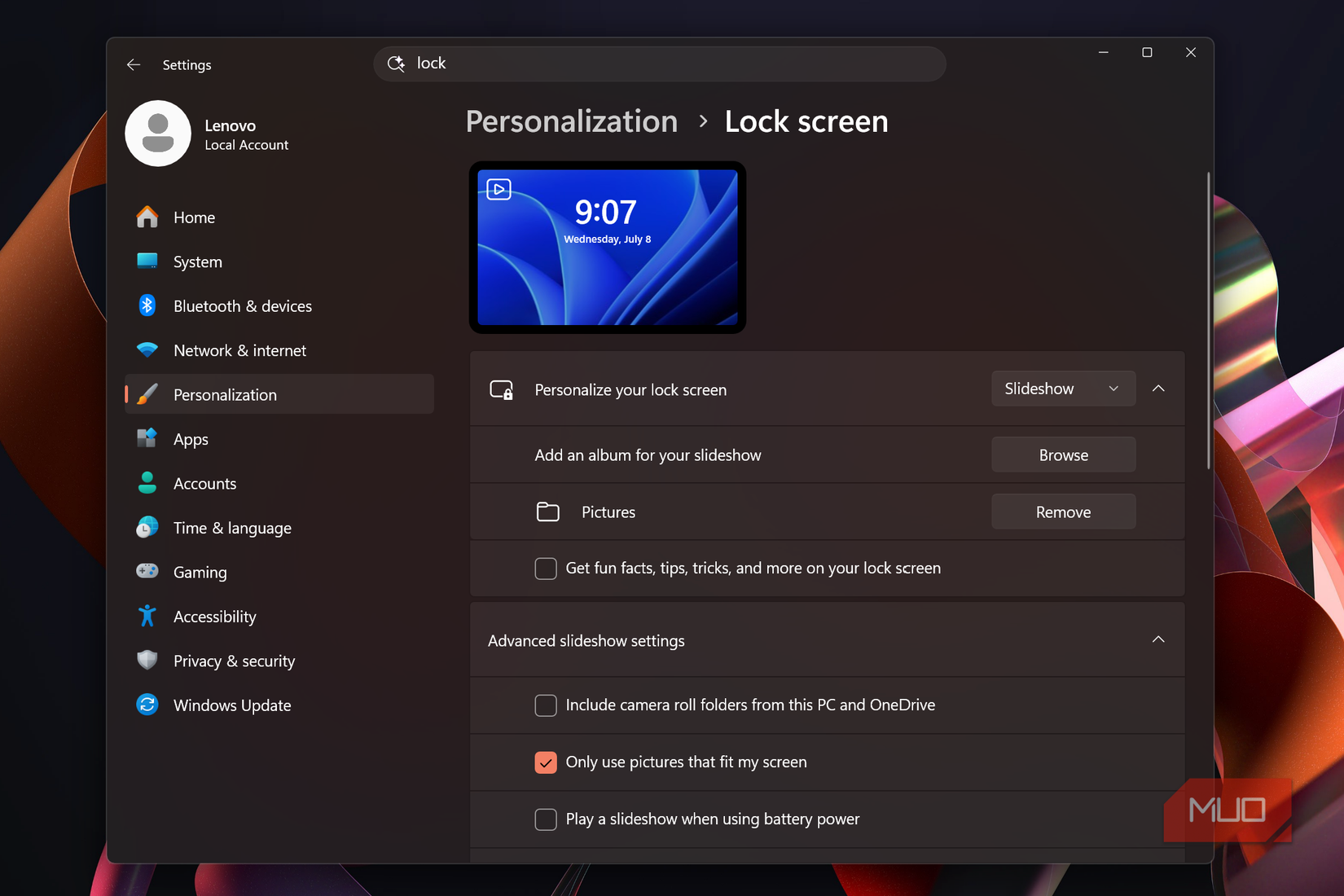Enable fun facts, tips on lock screen
This screenshot has height=896, width=1344.
pos(546,569)
